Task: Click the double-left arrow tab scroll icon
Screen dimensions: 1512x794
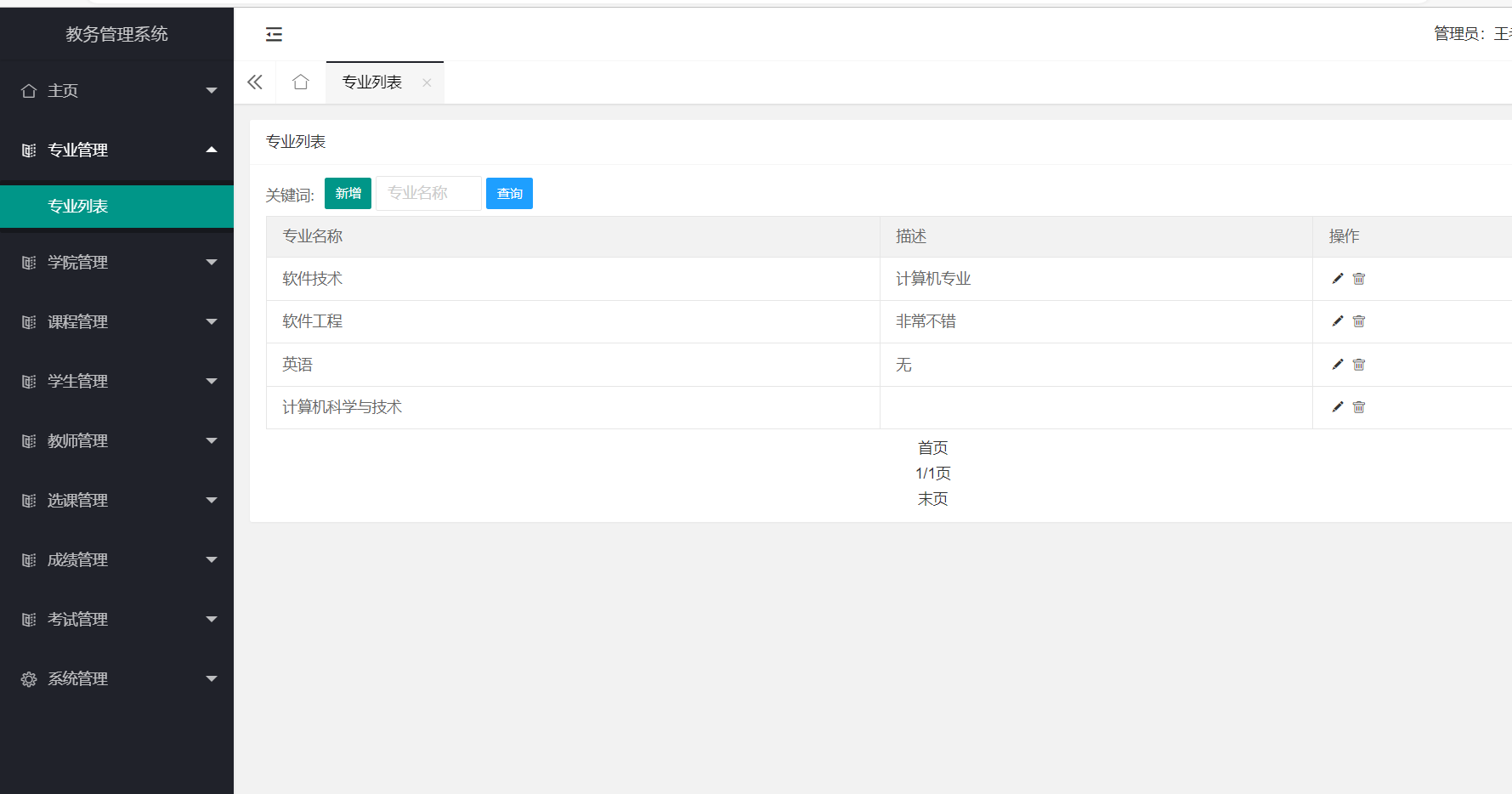Action: 255,82
